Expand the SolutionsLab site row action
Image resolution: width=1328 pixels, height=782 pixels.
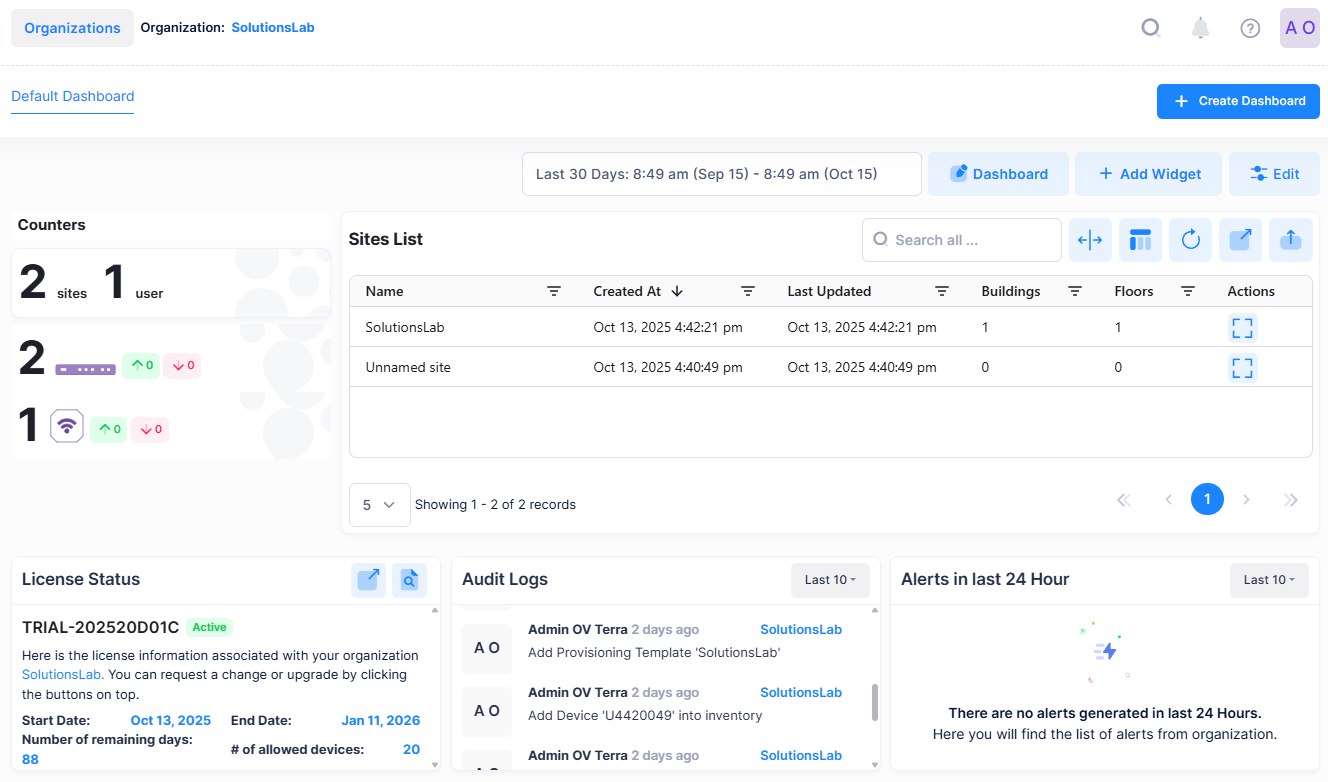[1242, 327]
